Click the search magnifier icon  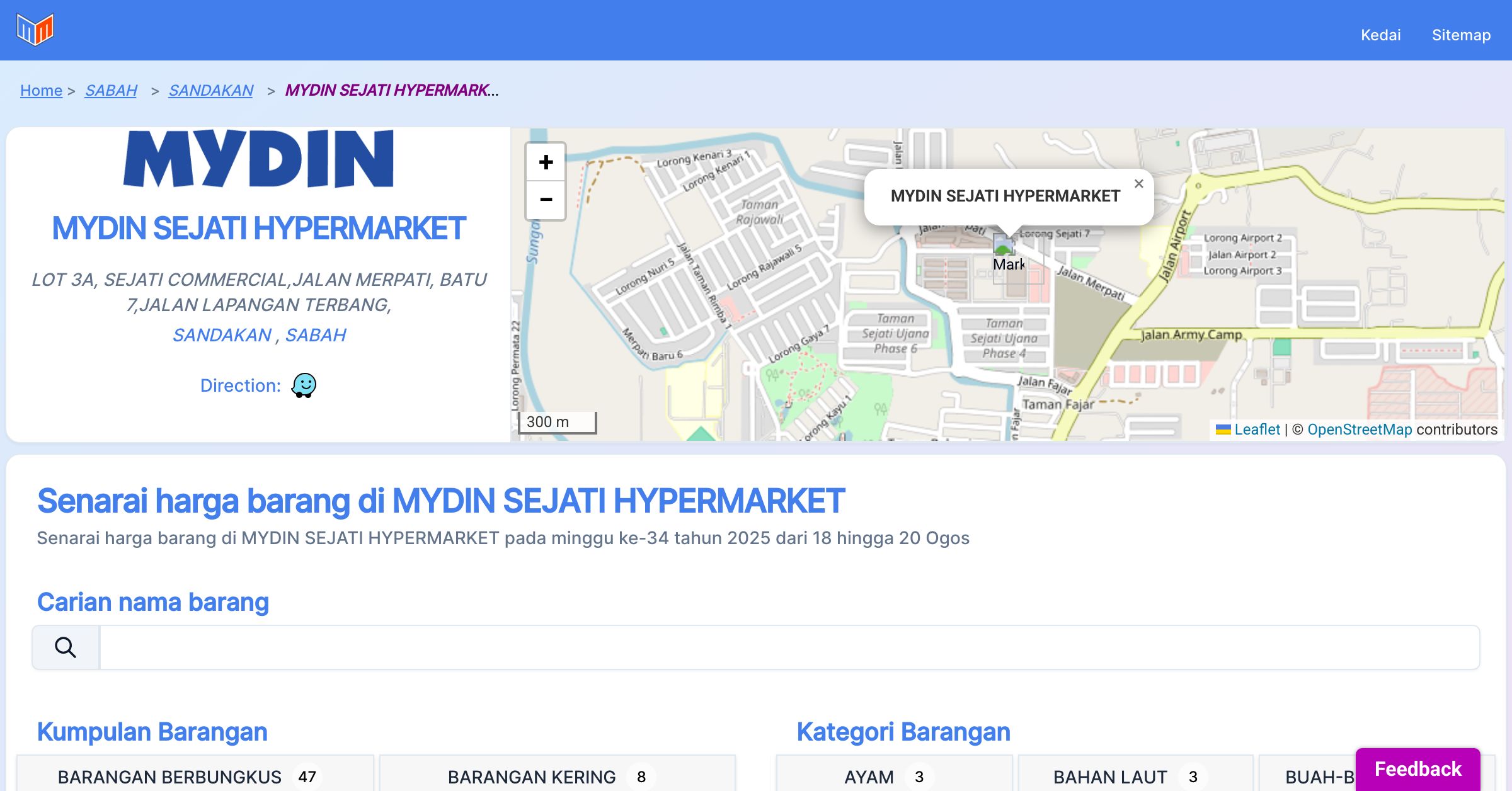[x=66, y=647]
